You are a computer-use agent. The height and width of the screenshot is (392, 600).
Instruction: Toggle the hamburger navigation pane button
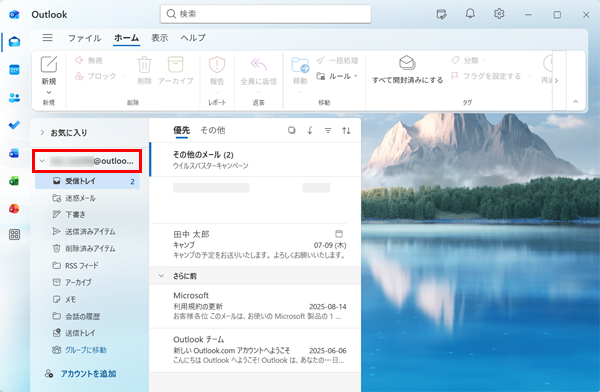(47, 38)
